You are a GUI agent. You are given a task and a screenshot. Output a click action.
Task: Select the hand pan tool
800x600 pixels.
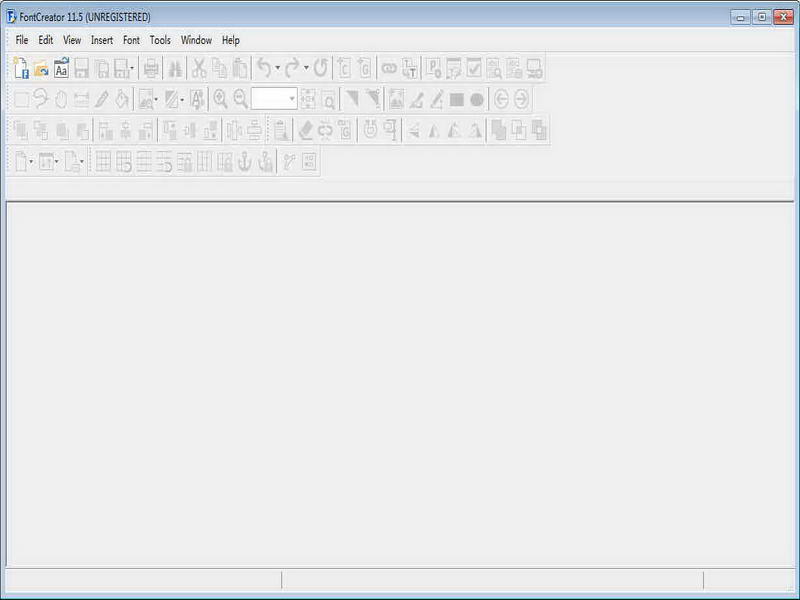tap(61, 99)
